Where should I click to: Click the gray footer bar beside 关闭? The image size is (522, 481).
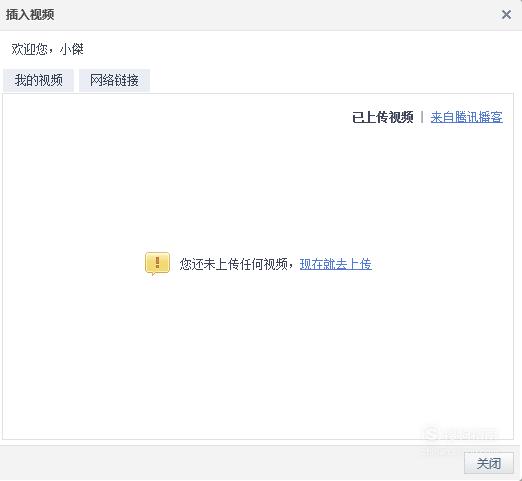230,463
